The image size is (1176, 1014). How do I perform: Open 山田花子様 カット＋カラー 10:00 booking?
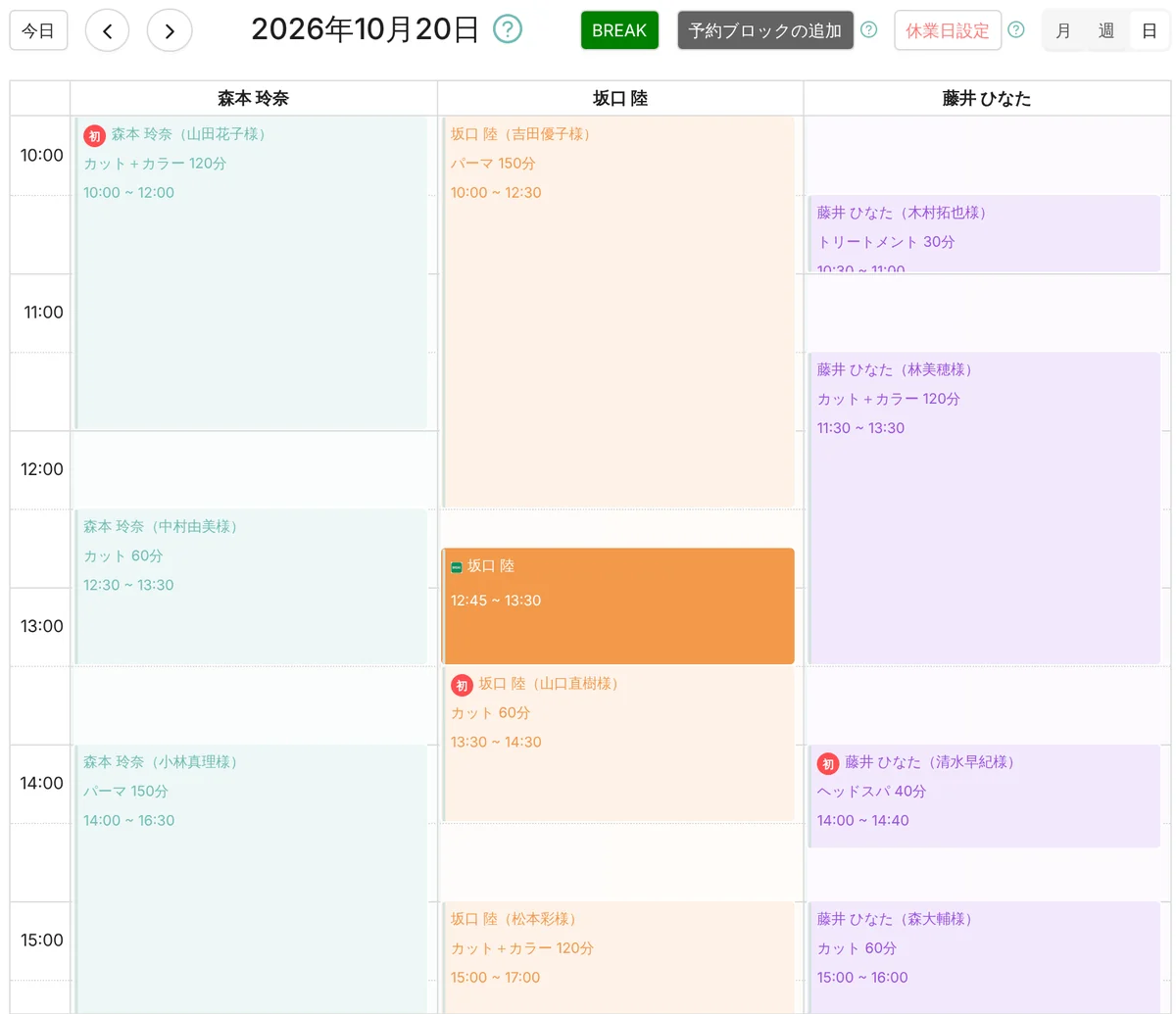tap(251, 272)
